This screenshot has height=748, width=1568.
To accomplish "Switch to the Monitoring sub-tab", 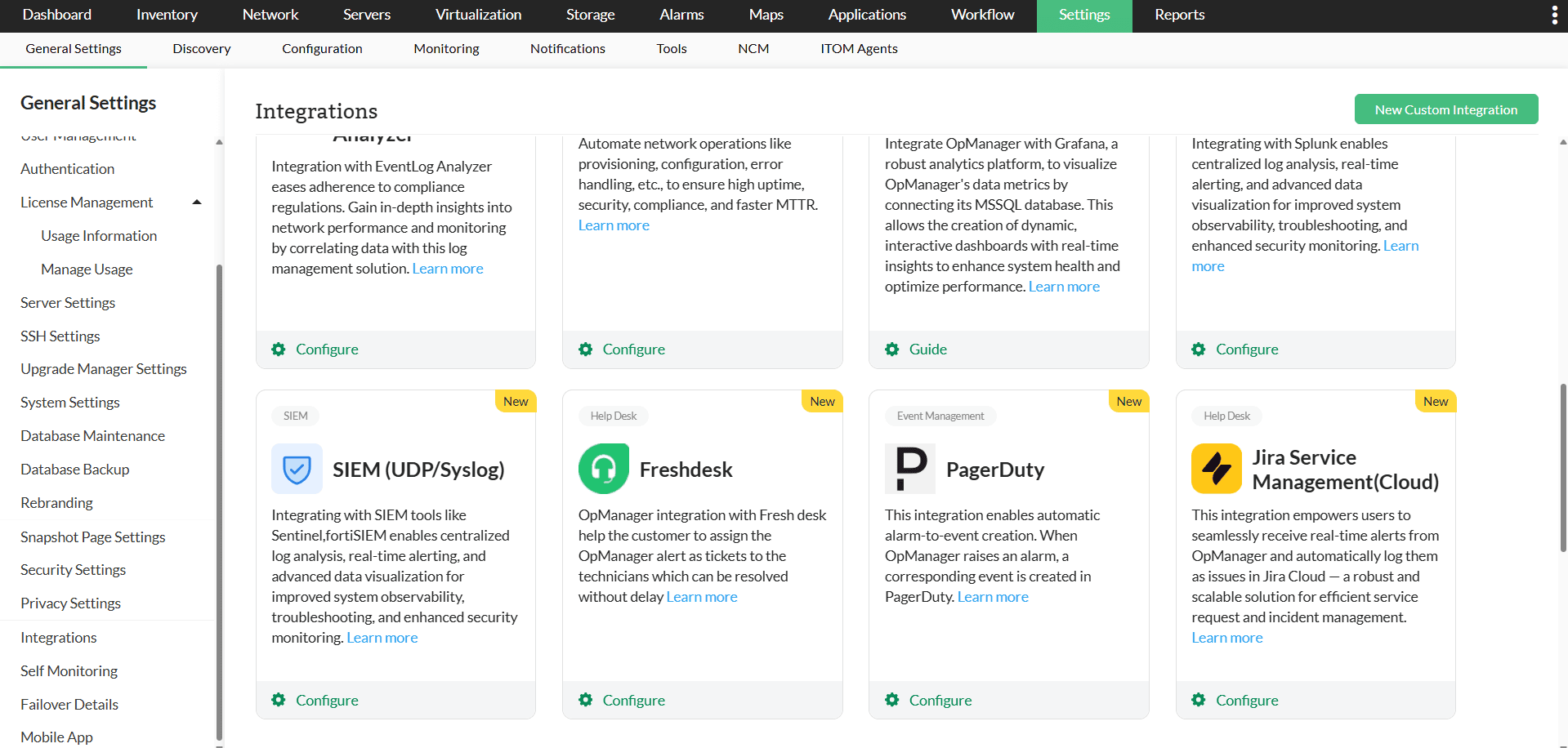I will click(446, 49).
